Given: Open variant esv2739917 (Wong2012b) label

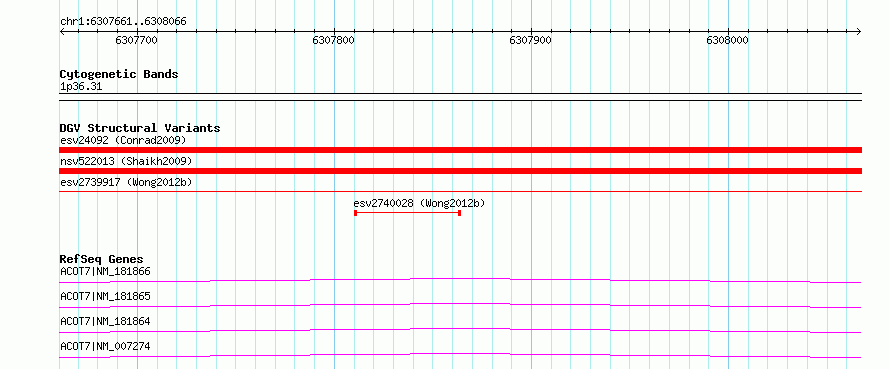Looking at the screenshot, I should pyautogui.click(x=126, y=182).
